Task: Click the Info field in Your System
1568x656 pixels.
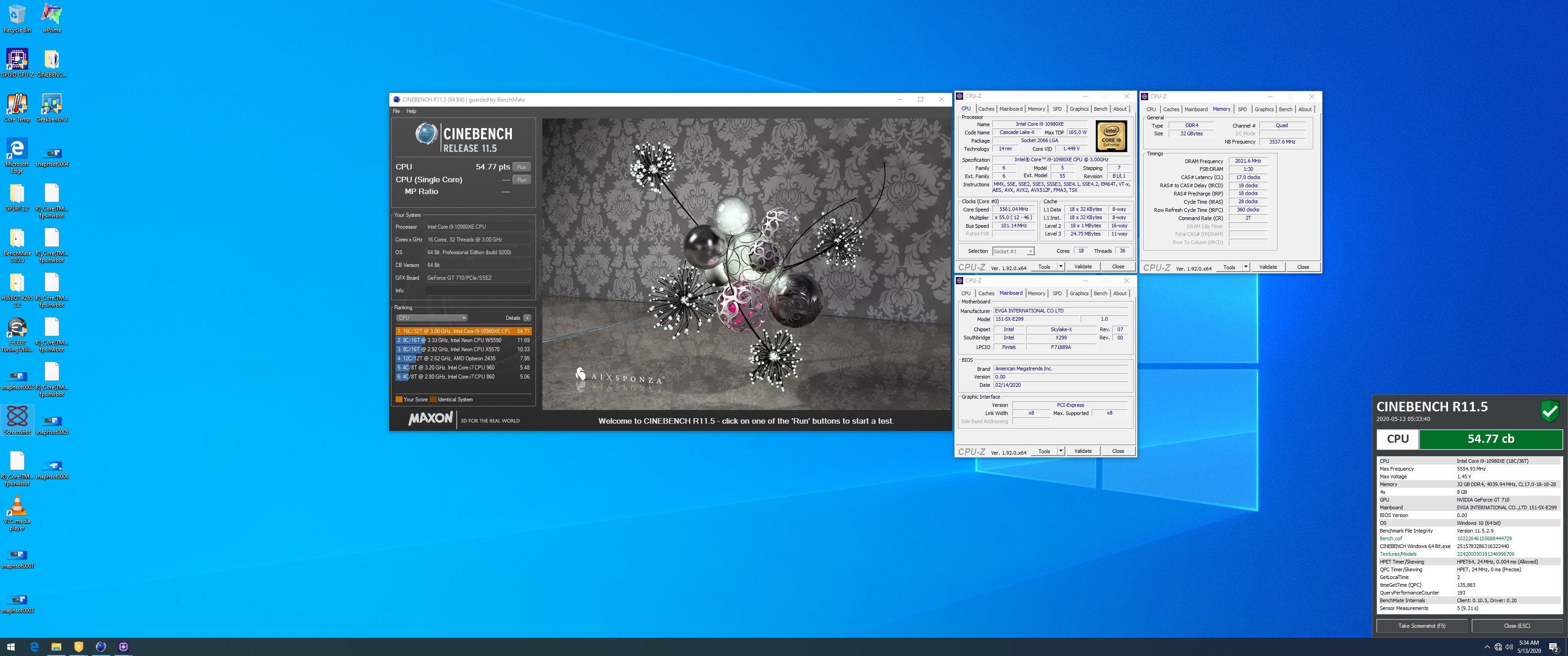Action: click(x=478, y=291)
